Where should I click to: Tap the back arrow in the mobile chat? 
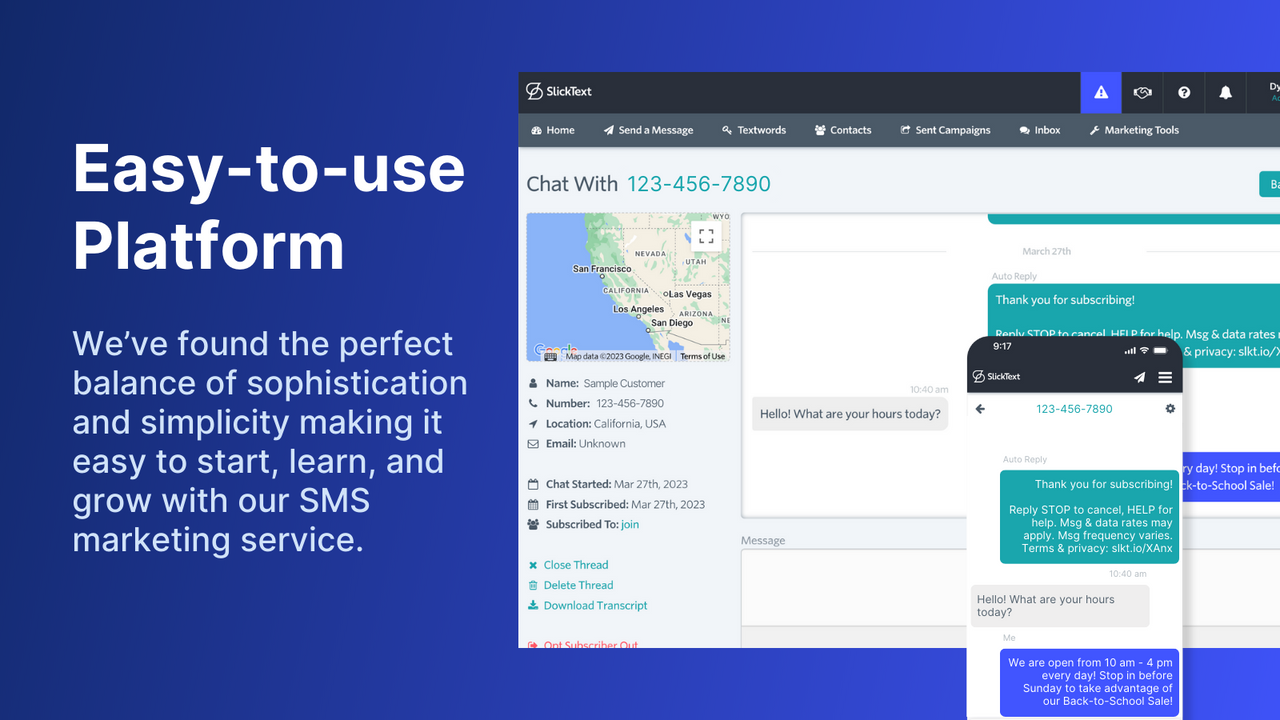click(x=980, y=409)
